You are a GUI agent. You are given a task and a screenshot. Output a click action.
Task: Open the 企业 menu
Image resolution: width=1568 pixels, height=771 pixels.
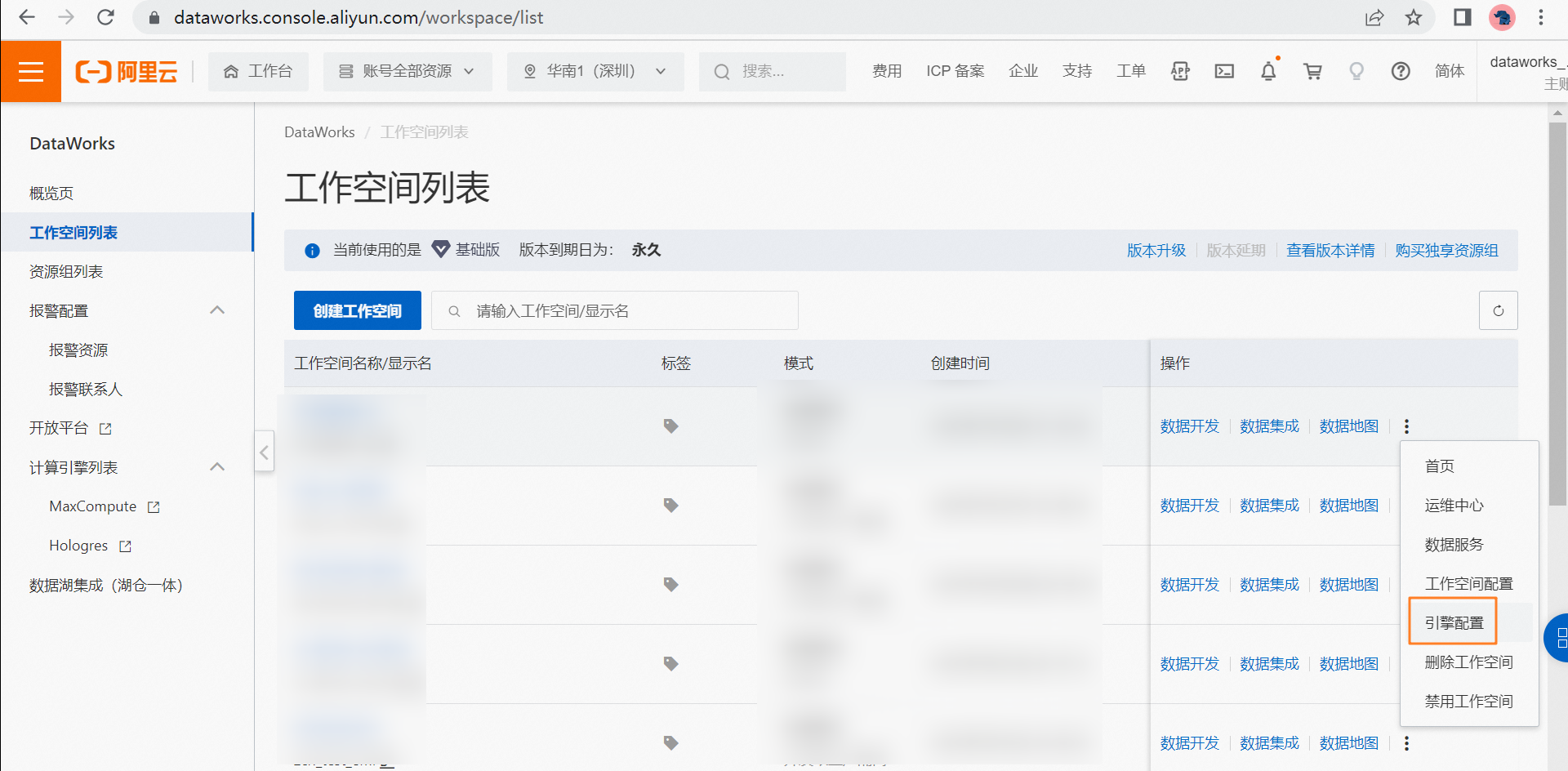pyautogui.click(x=1023, y=72)
